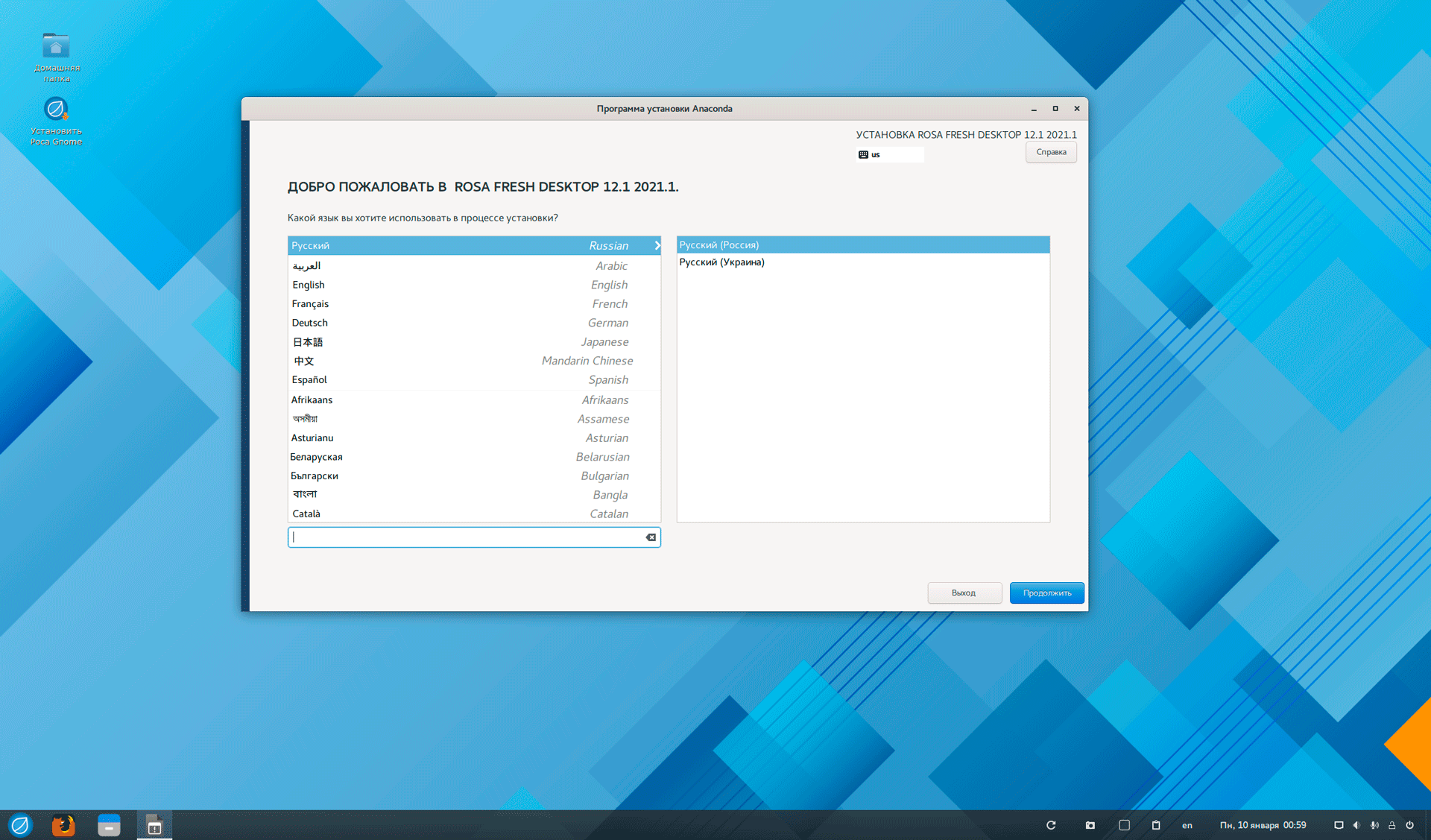Open the date and clock panel

click(x=1263, y=825)
